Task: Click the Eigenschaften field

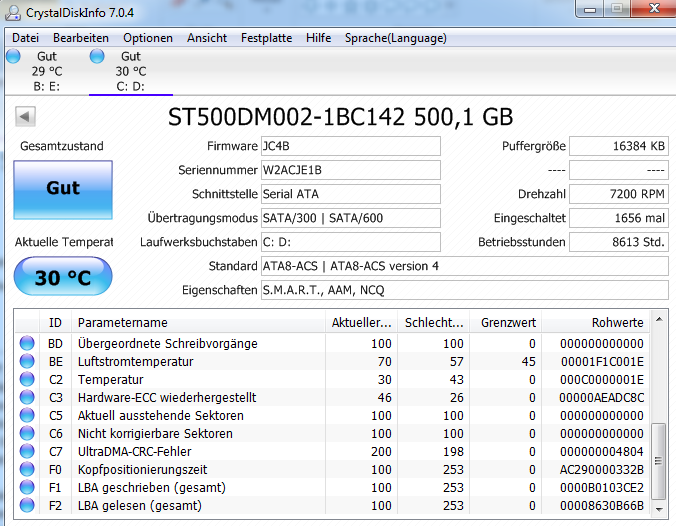Action: pyautogui.click(x=465, y=290)
